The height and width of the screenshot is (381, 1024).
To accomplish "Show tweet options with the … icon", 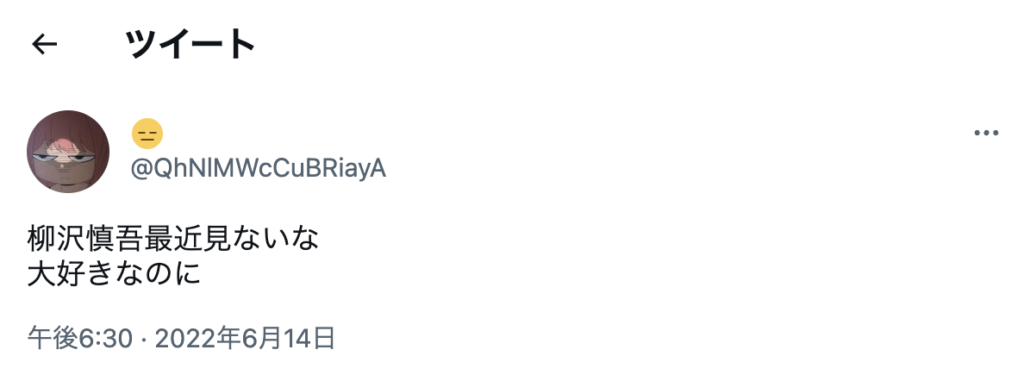I will [x=986, y=133].
